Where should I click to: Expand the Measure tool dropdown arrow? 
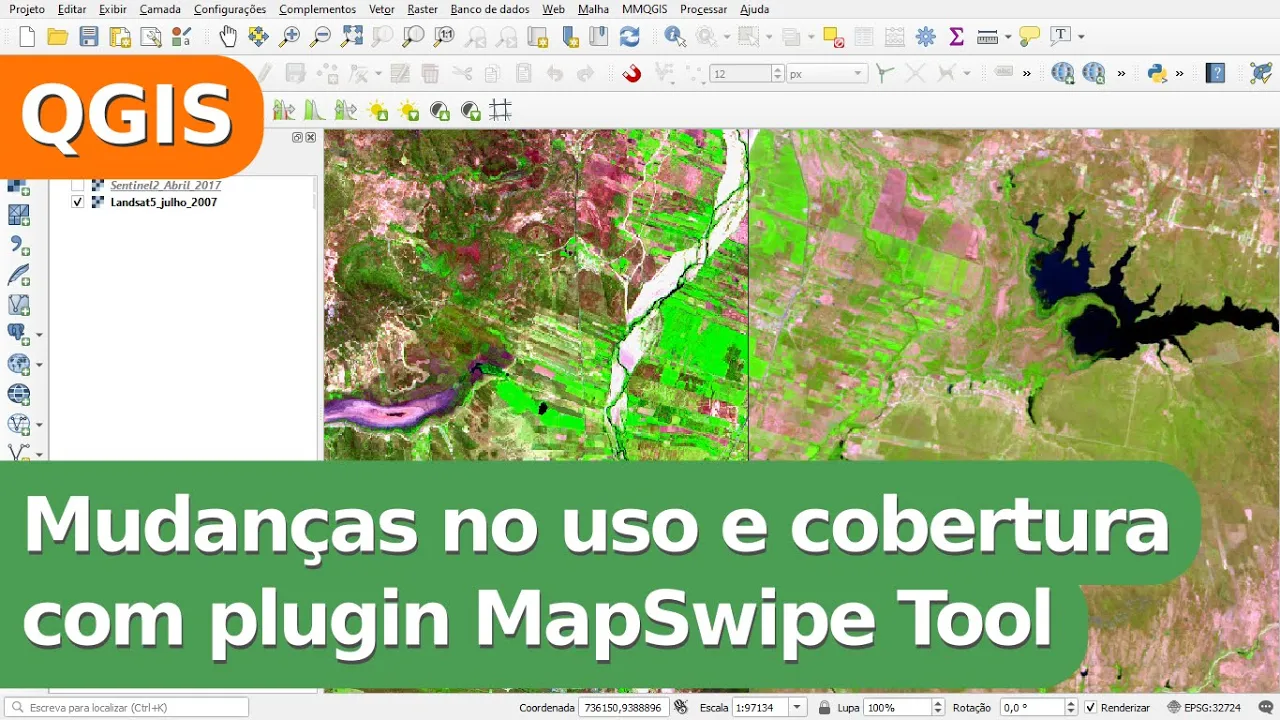(x=1007, y=37)
